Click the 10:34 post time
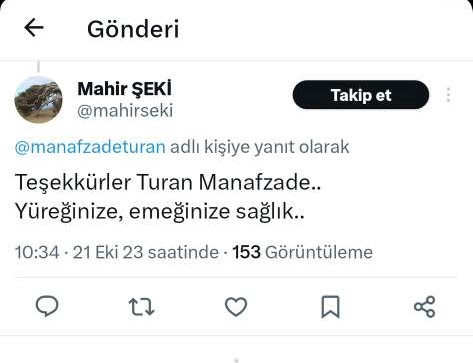 [x=37, y=252]
